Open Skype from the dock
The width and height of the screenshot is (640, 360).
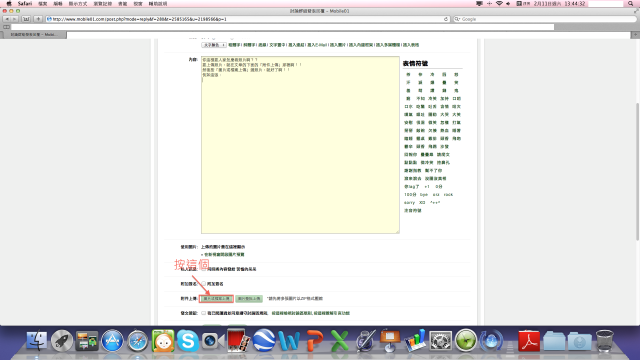pos(188,340)
